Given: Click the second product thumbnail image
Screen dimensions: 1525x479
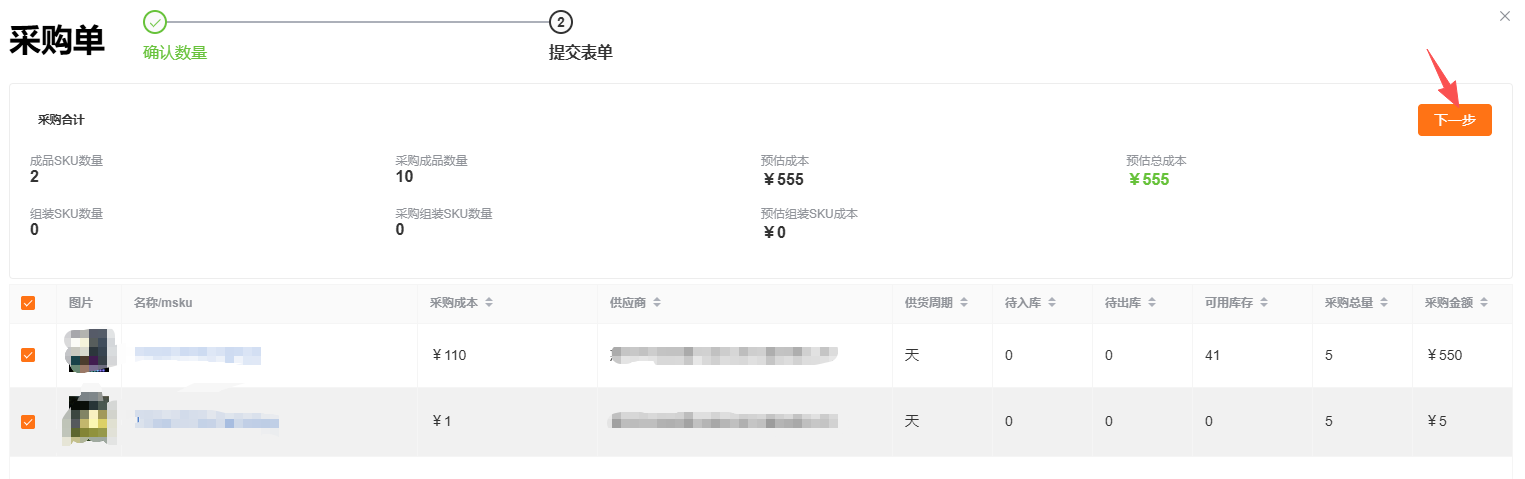Looking at the screenshot, I should (87, 419).
